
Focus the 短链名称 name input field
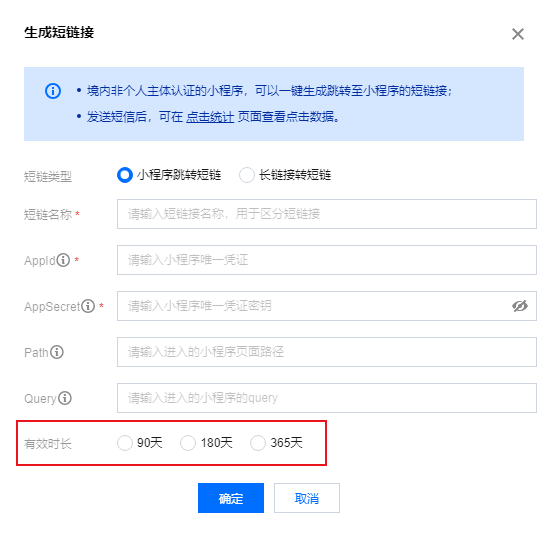point(327,214)
